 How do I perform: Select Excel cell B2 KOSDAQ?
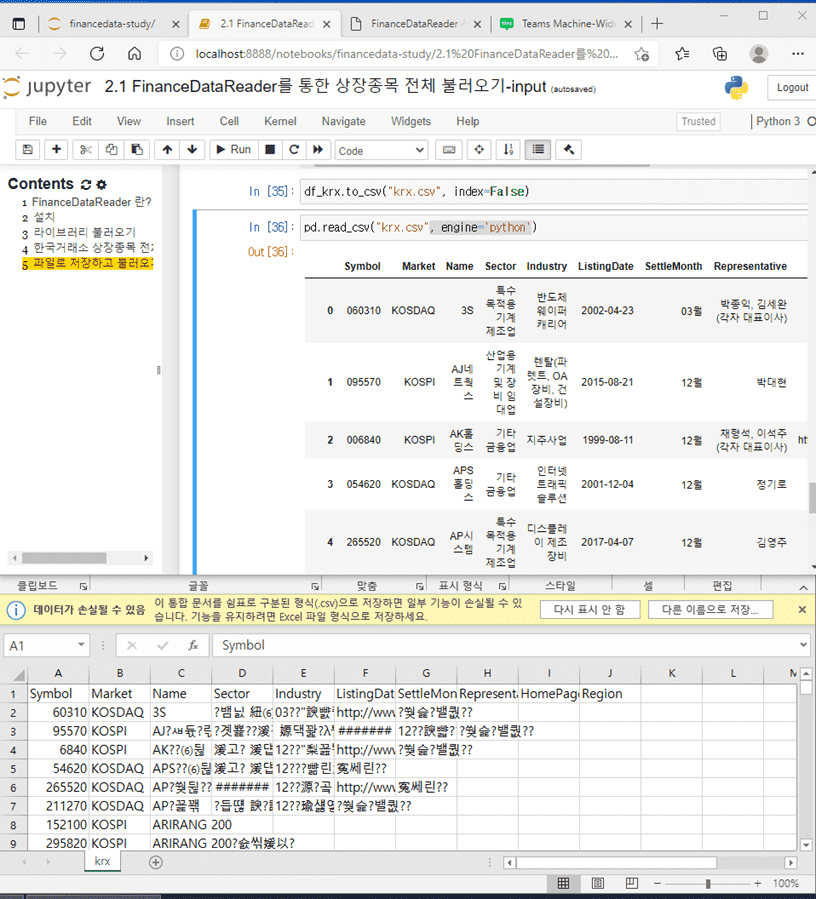119,712
